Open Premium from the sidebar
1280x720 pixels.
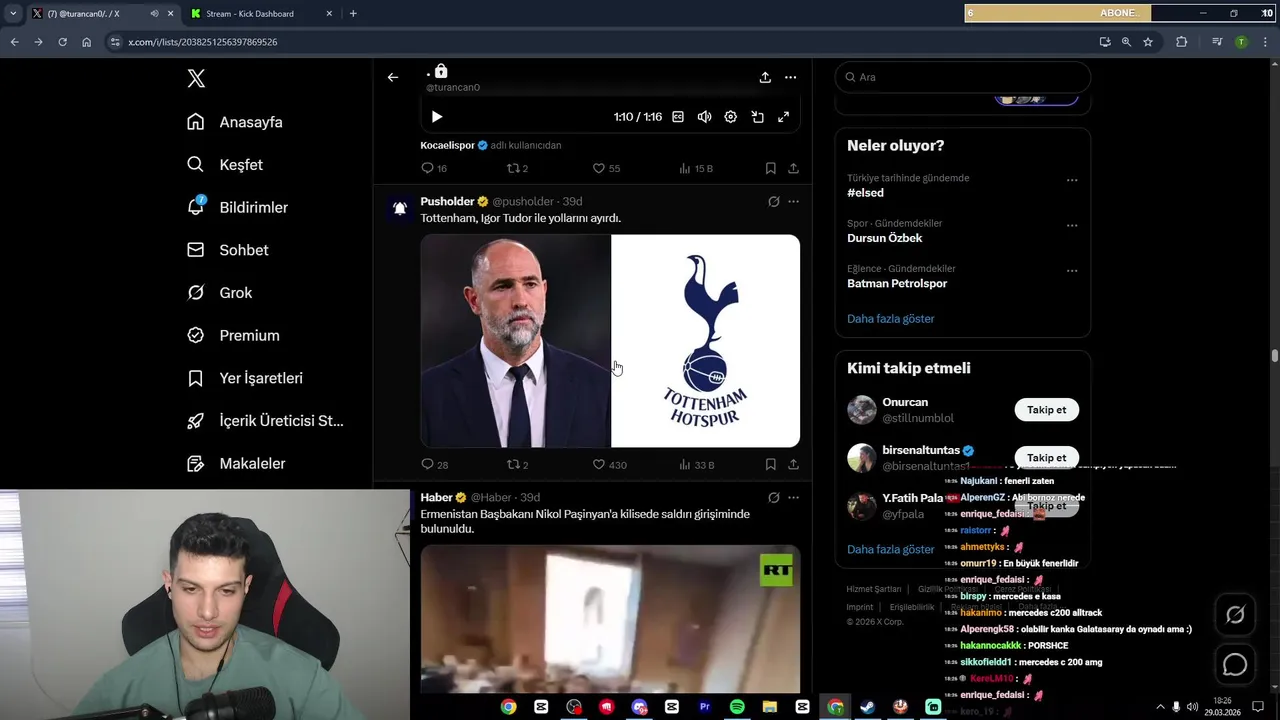(233, 336)
